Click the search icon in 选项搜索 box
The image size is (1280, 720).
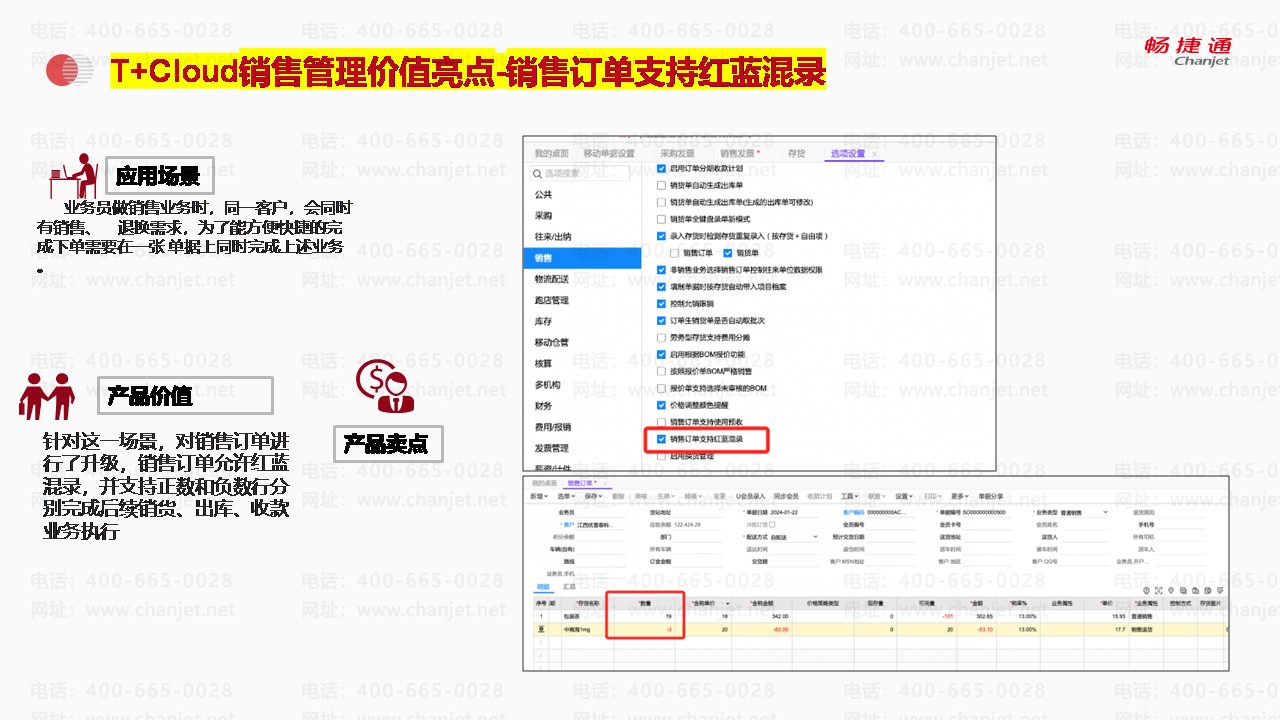(538, 173)
